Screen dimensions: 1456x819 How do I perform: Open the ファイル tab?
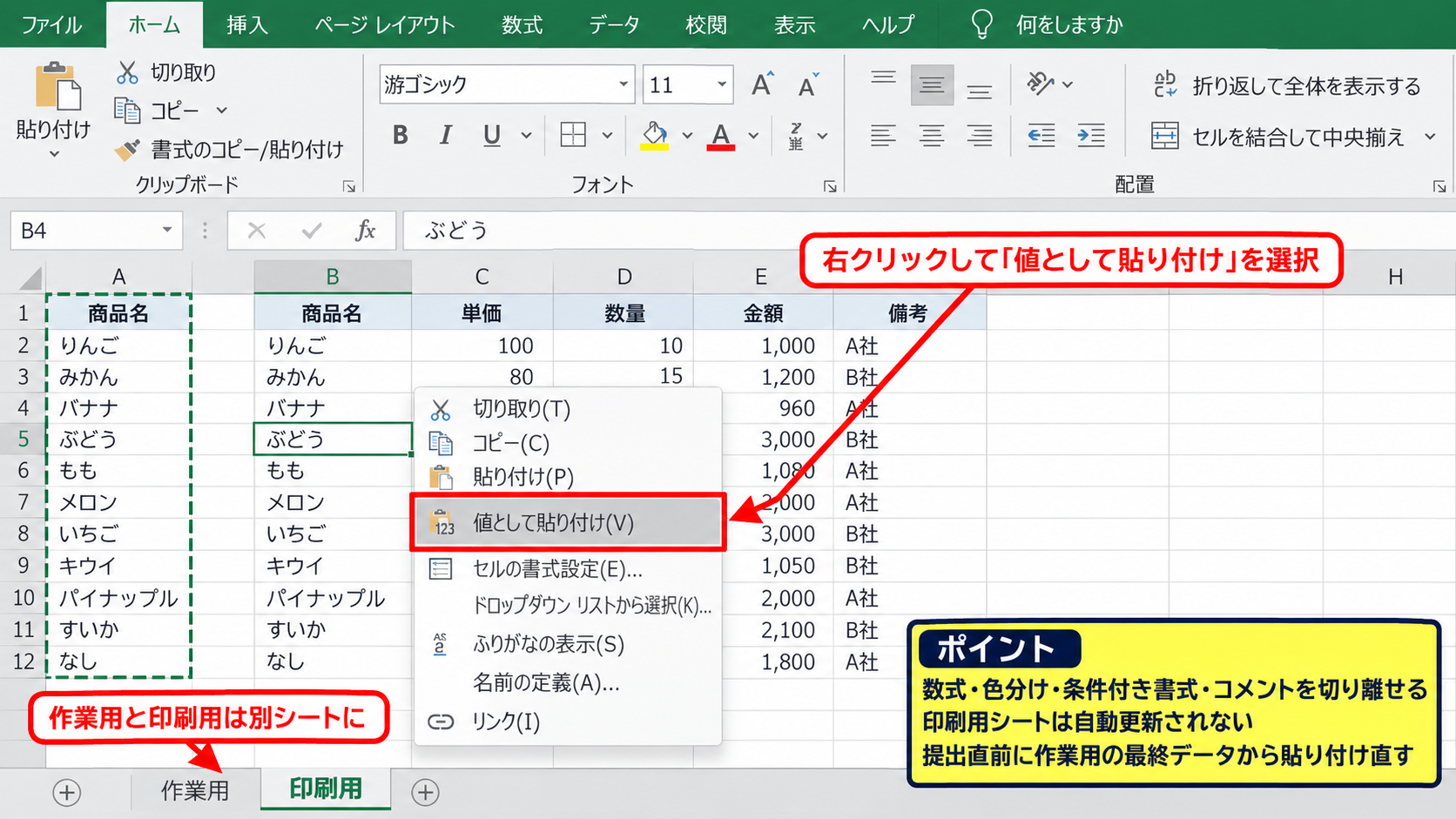tap(51, 24)
